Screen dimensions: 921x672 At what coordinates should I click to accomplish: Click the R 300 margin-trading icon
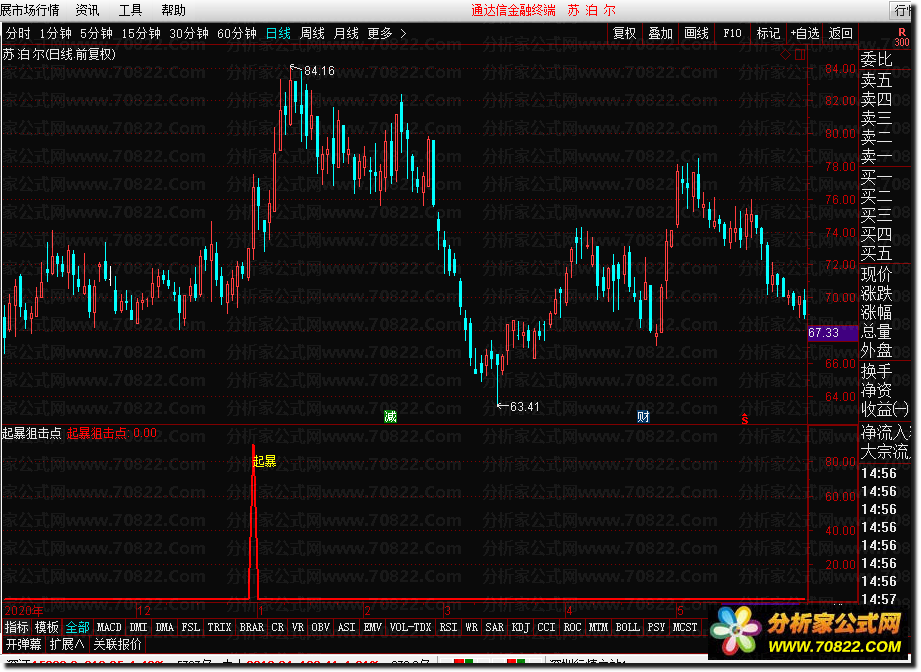902,38
